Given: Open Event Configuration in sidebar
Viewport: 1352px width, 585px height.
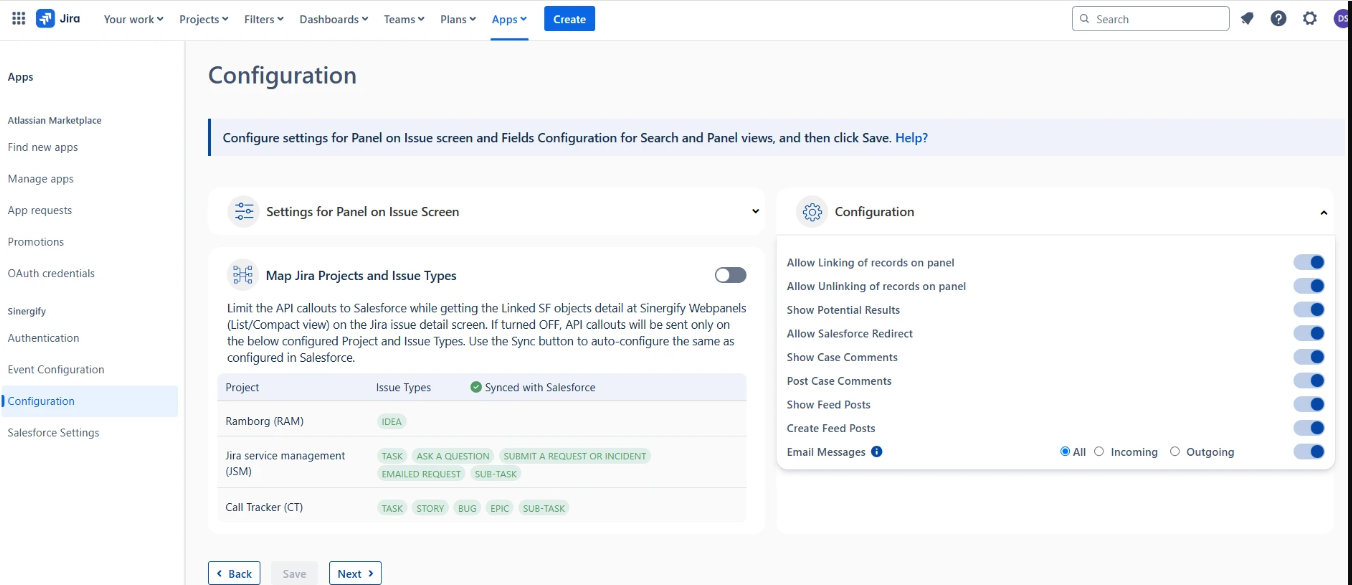Looking at the screenshot, I should pyautogui.click(x=56, y=369).
